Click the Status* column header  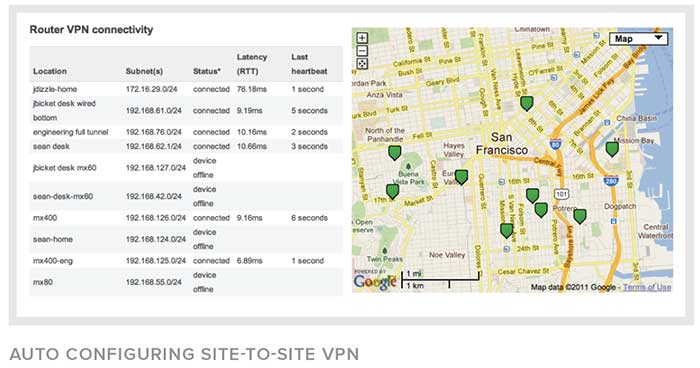pos(207,71)
